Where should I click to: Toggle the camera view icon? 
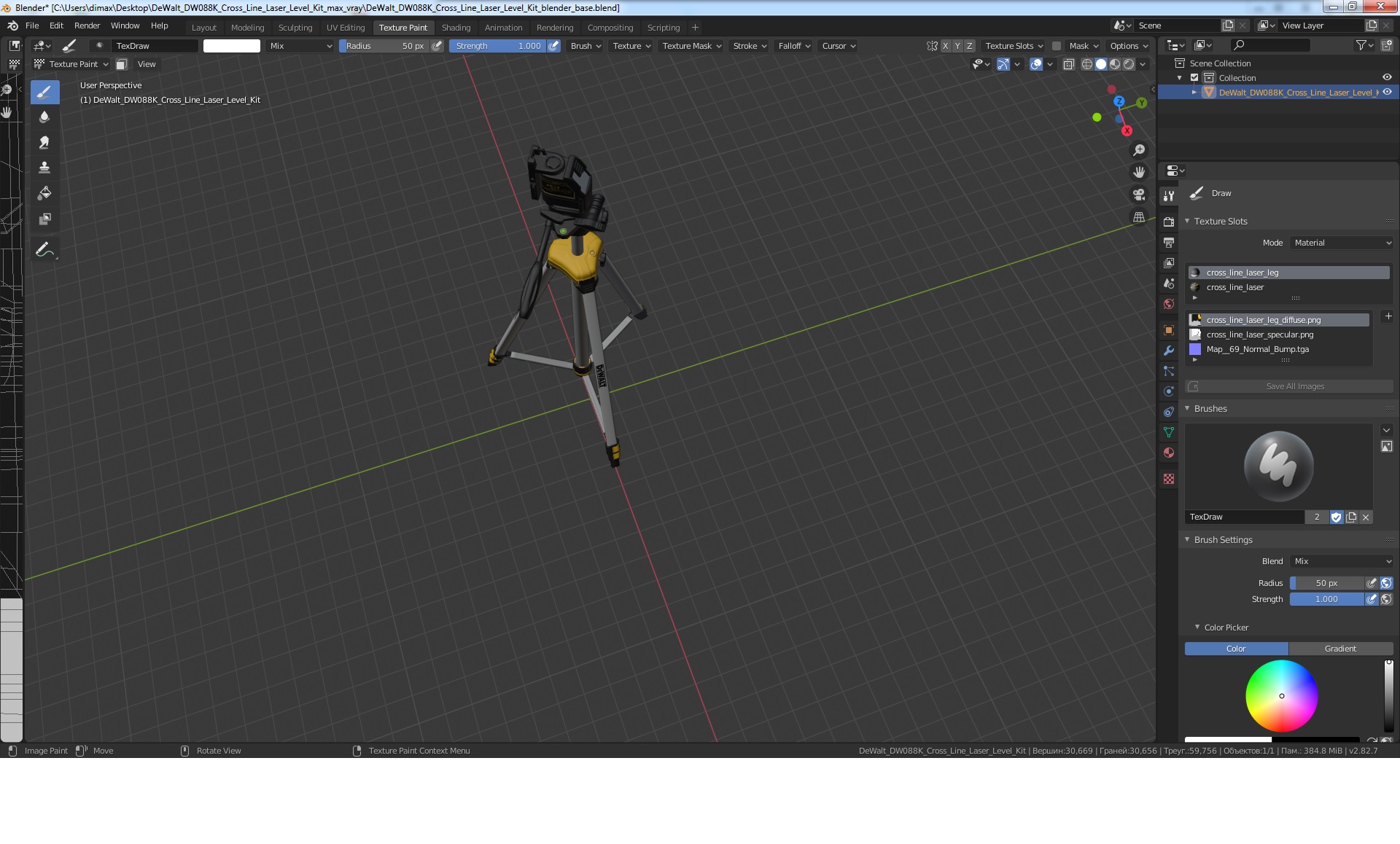1139,195
